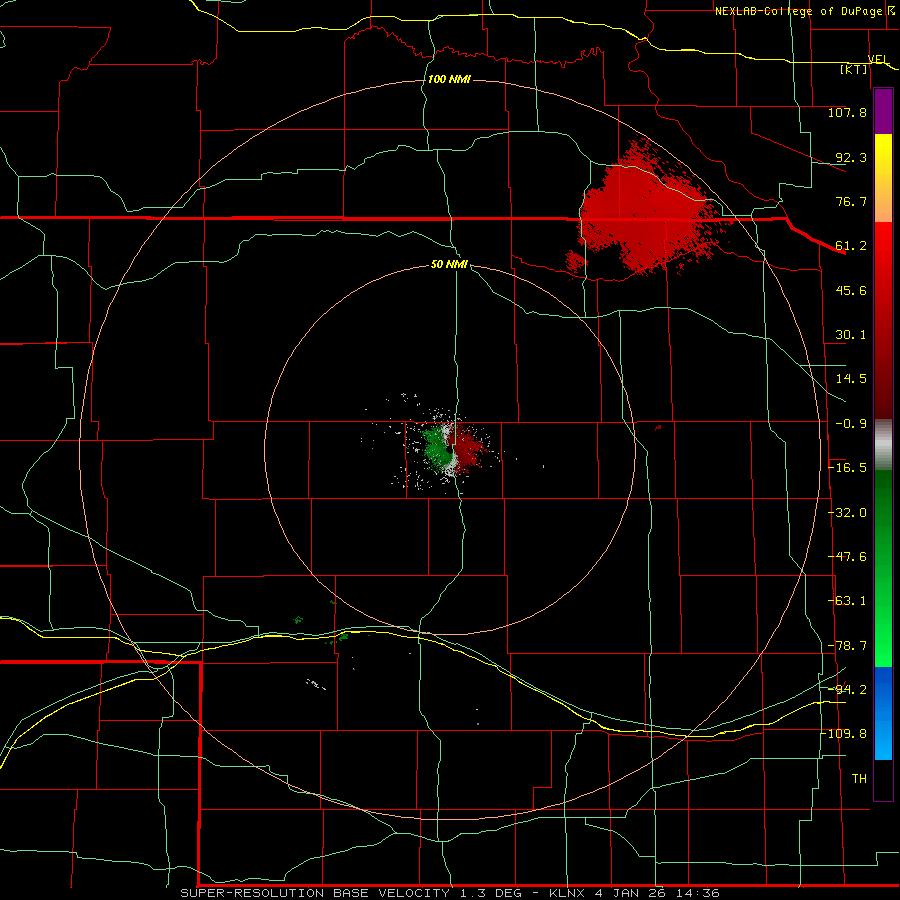The height and width of the screenshot is (900, 900).
Task: Click the 92.3 value on velocity scale
Action: point(851,157)
